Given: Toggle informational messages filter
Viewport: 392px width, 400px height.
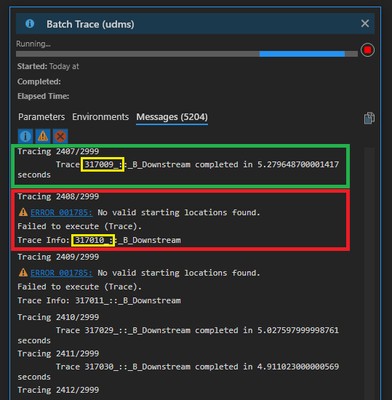Looking at the screenshot, I should click(25, 136).
